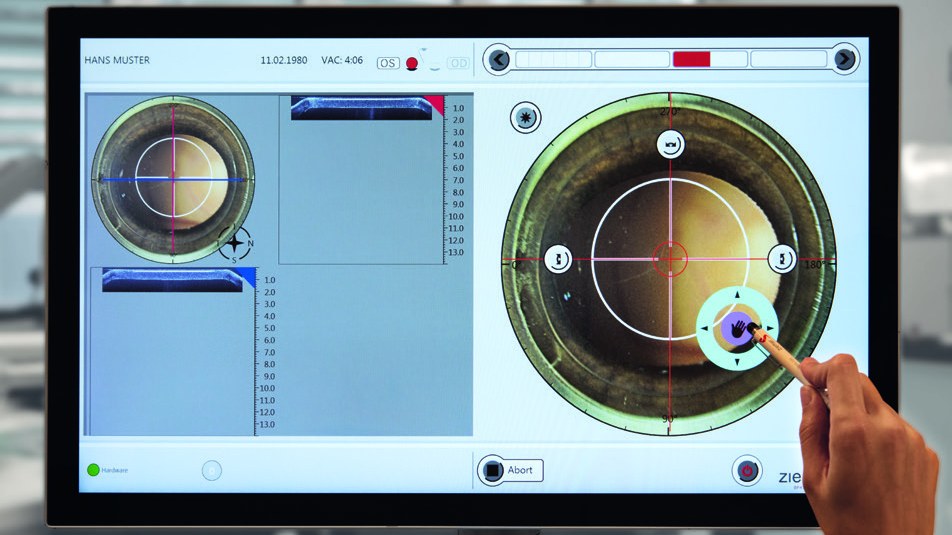Click the faint round icon in bottom bar
Screen dimensions: 952x535
coord(211,470)
